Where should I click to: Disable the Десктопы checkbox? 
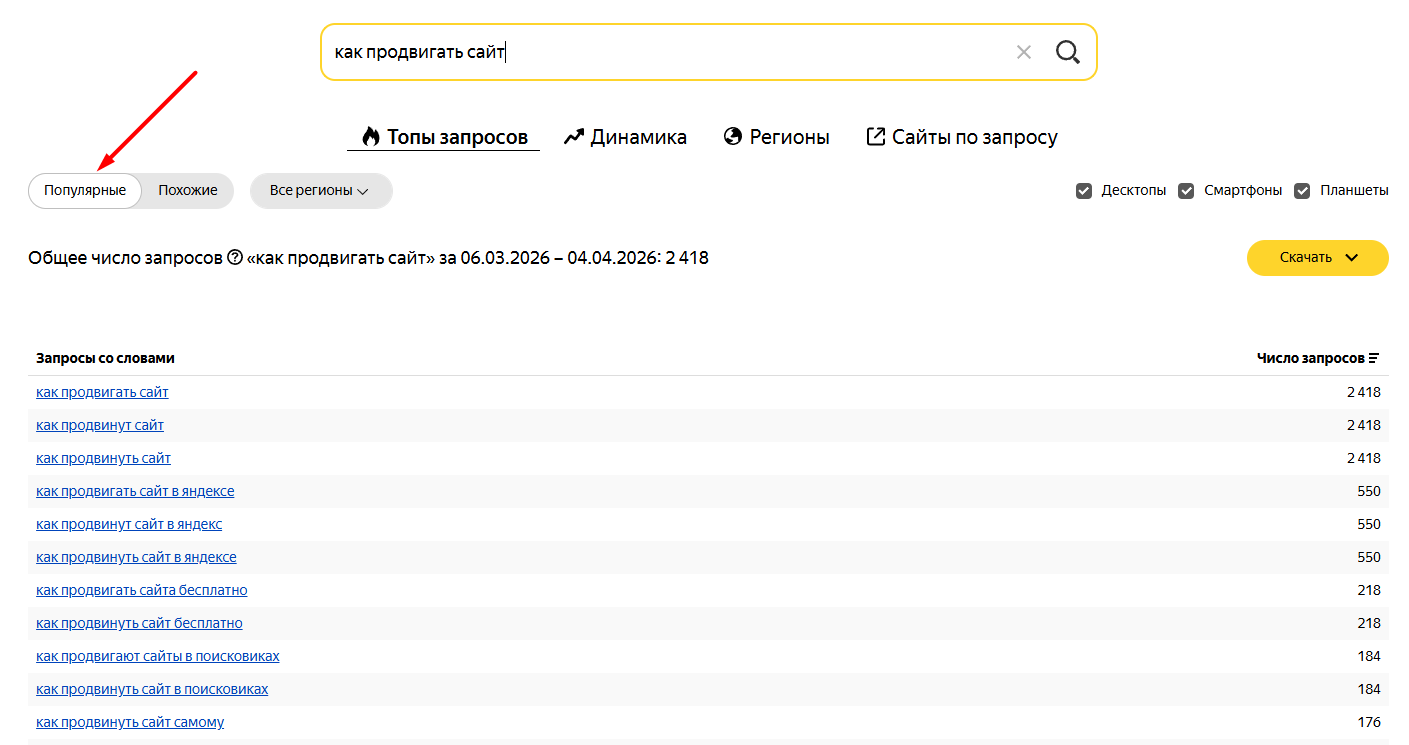point(1084,189)
